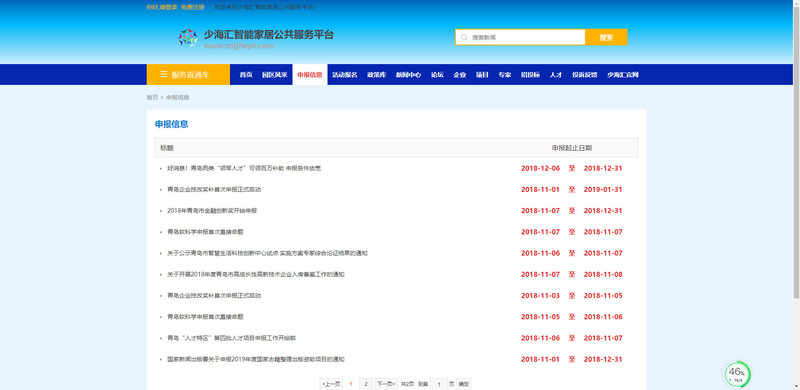Open 政策库 navigation item
800x390 pixels.
[x=377, y=75]
